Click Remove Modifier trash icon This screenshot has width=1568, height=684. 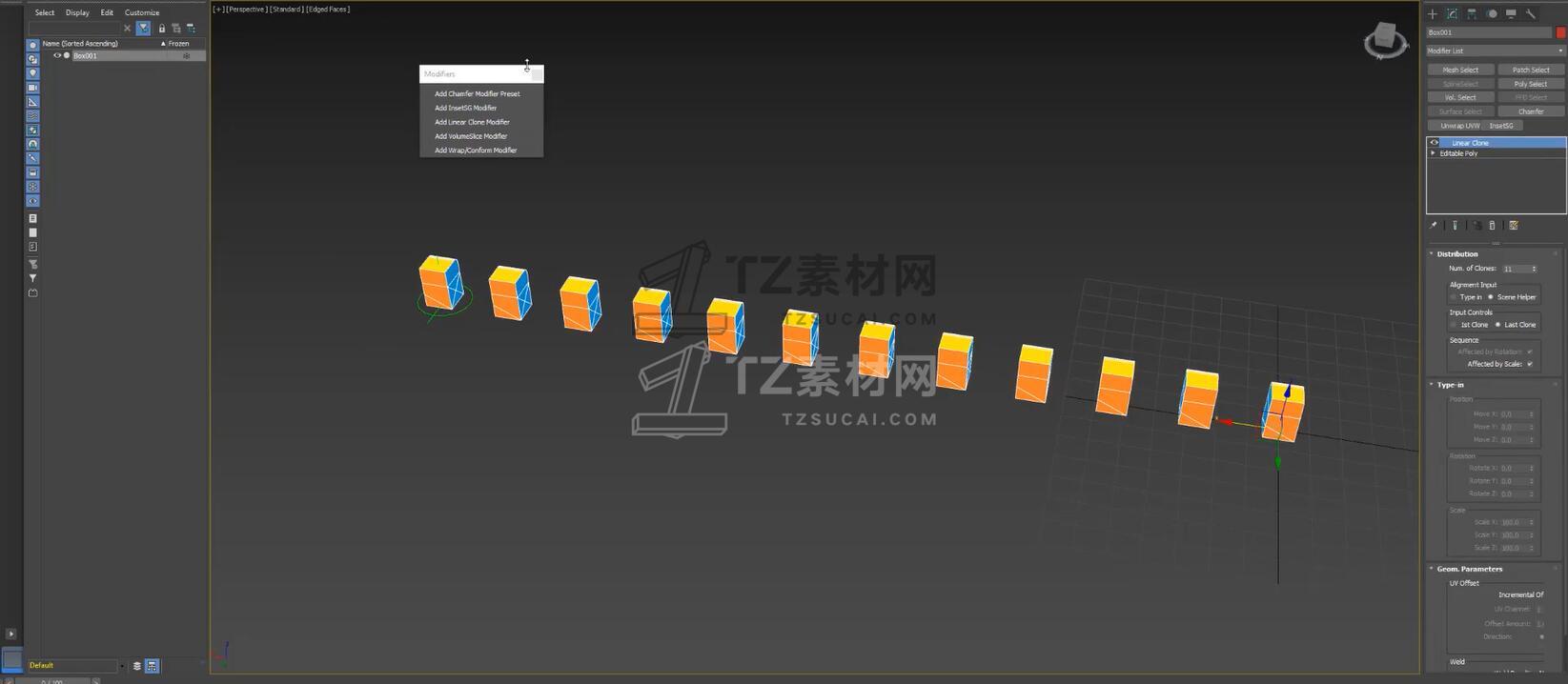(1493, 226)
